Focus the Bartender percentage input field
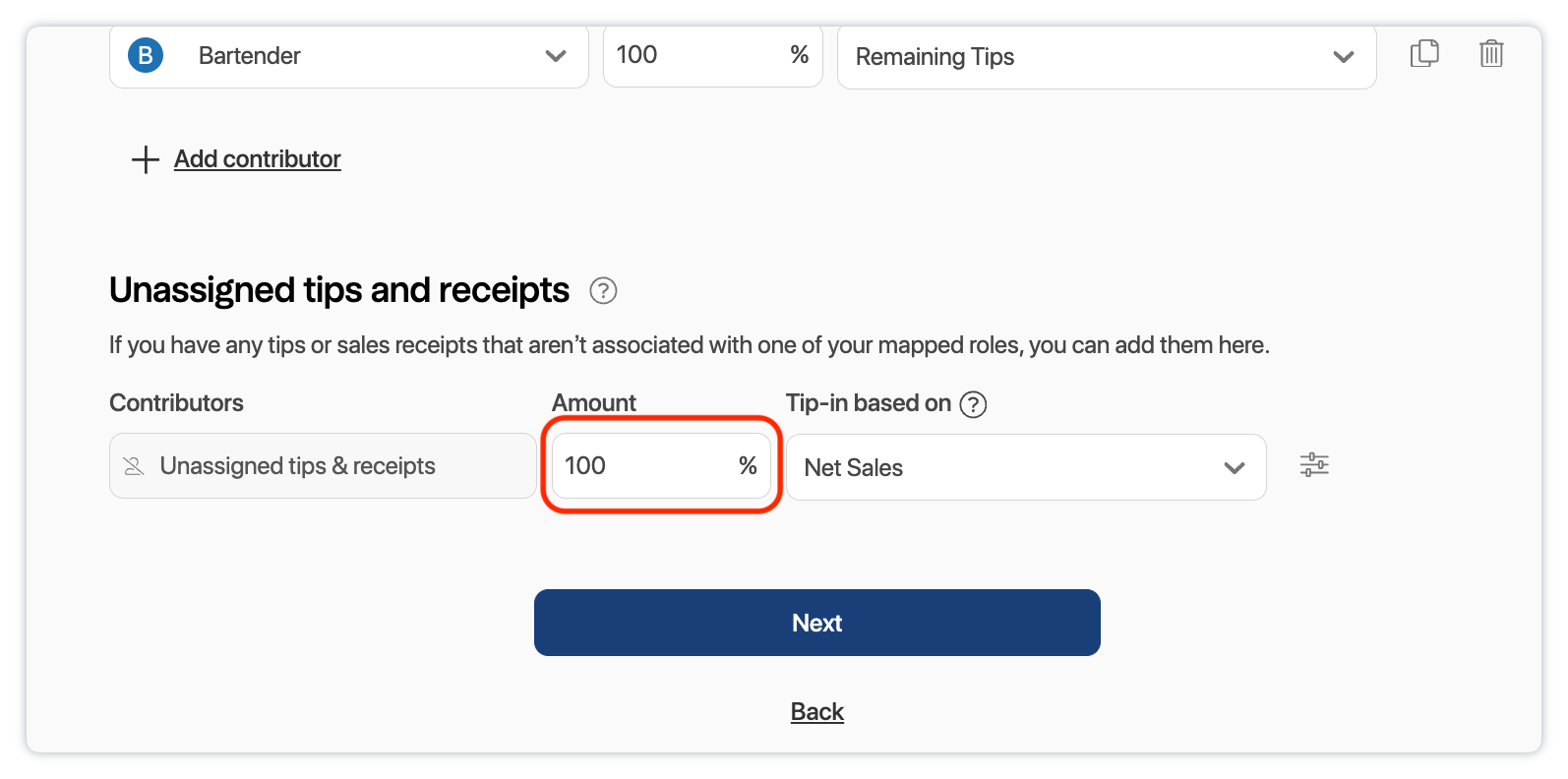The width and height of the screenshot is (1568, 779). click(694, 55)
